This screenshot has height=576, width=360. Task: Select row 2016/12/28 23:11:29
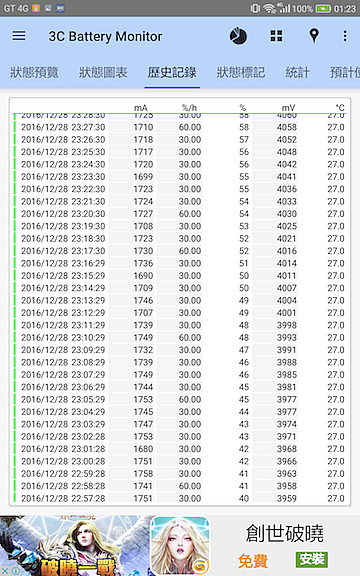(x=180, y=325)
